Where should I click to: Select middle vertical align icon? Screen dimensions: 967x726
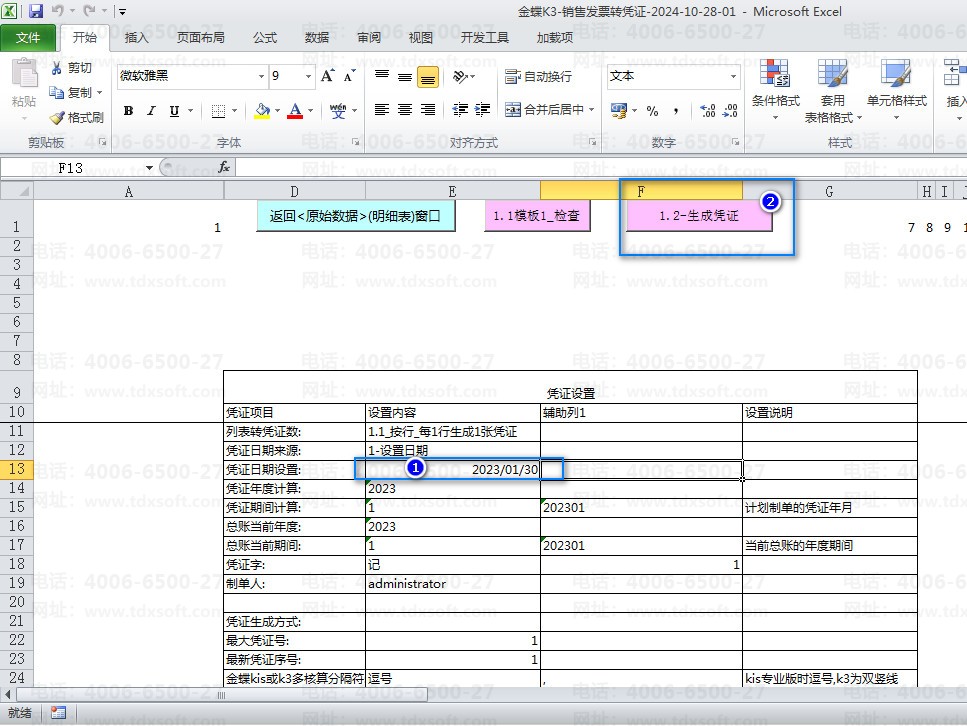pos(405,76)
